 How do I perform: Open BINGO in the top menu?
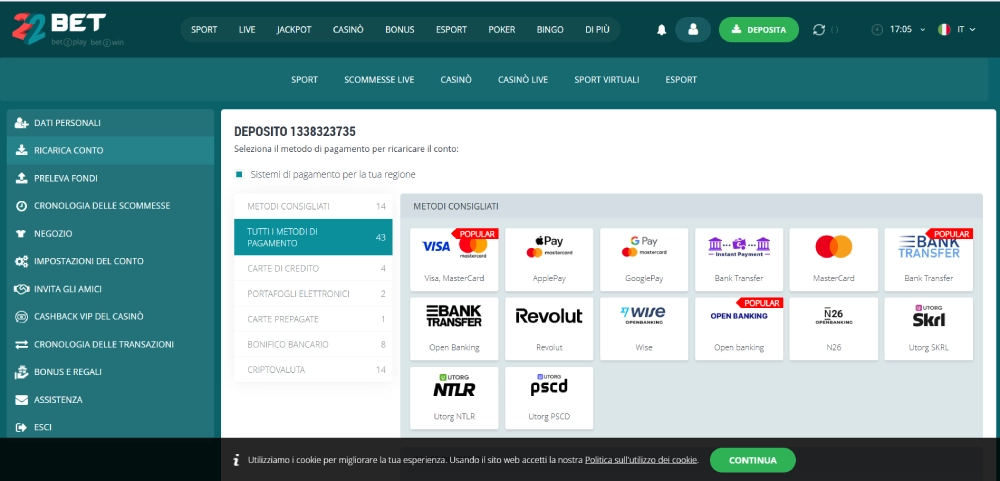click(550, 30)
